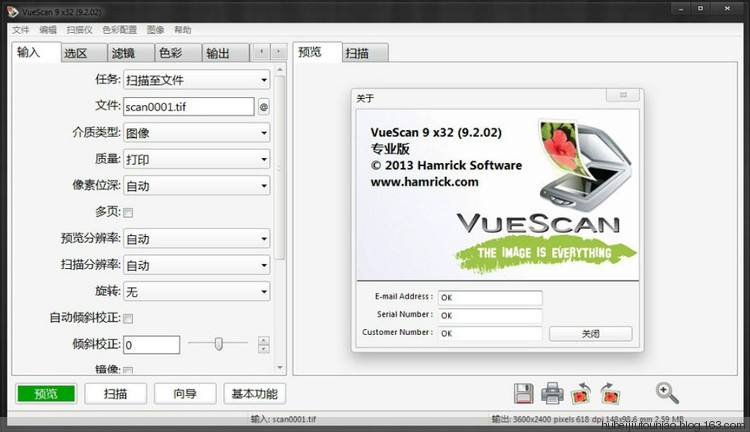Open the 旋转 dropdown

[x=197, y=291]
